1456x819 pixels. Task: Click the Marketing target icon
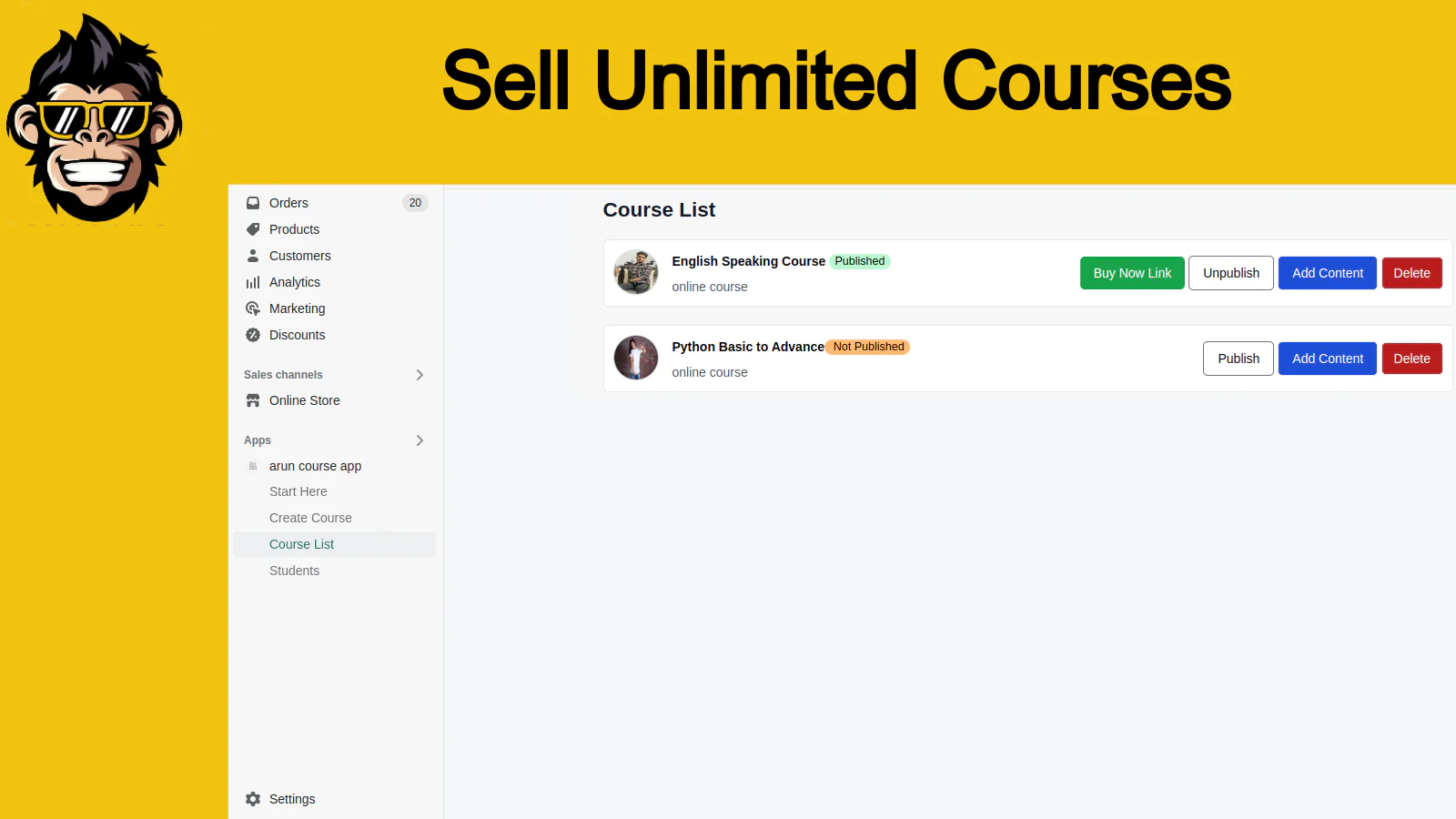click(x=253, y=308)
